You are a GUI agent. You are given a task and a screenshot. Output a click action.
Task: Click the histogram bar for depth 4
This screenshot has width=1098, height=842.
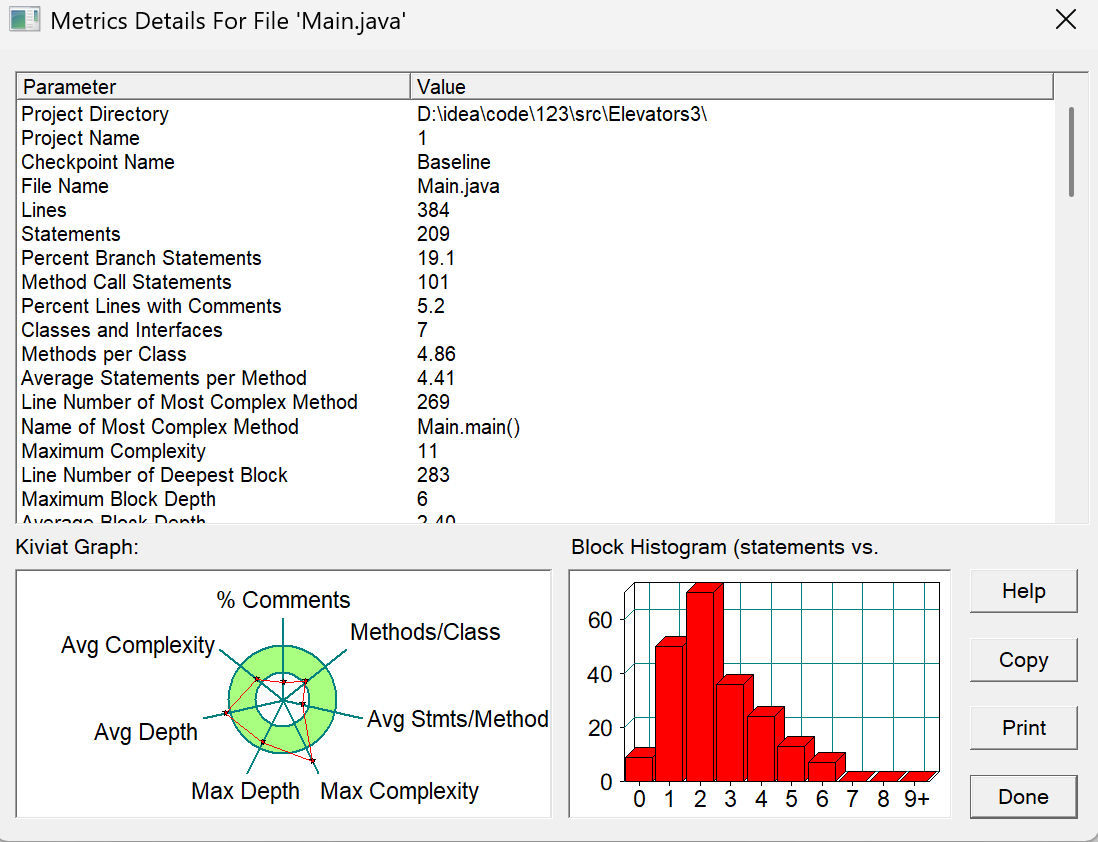[762, 748]
